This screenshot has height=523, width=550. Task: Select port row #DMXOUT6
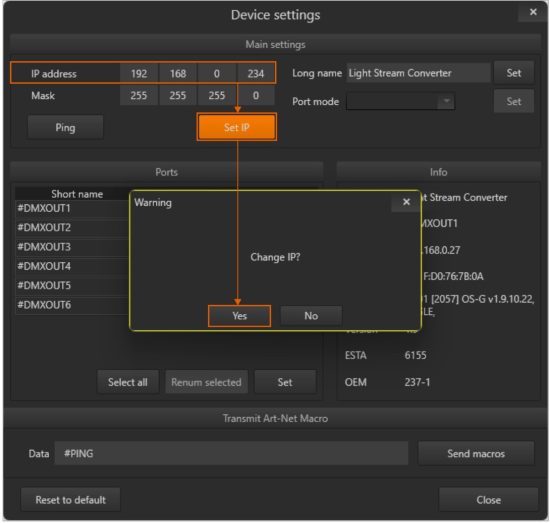73,305
